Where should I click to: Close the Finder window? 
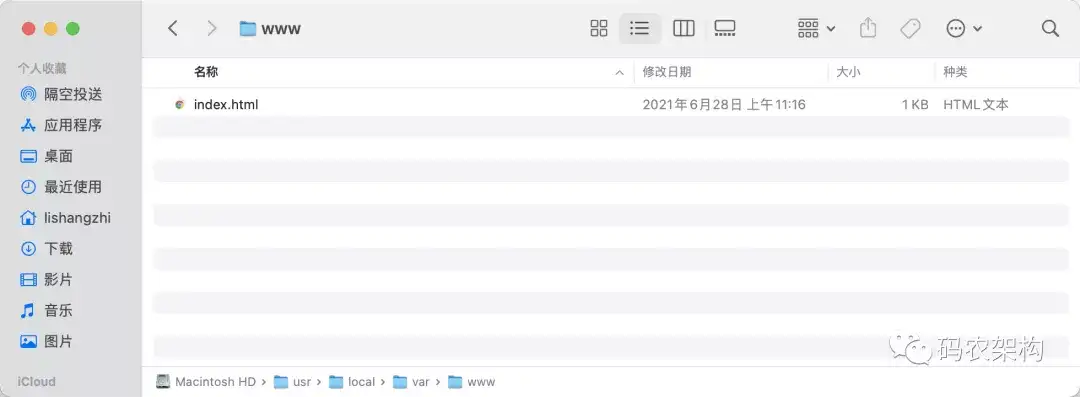28,29
